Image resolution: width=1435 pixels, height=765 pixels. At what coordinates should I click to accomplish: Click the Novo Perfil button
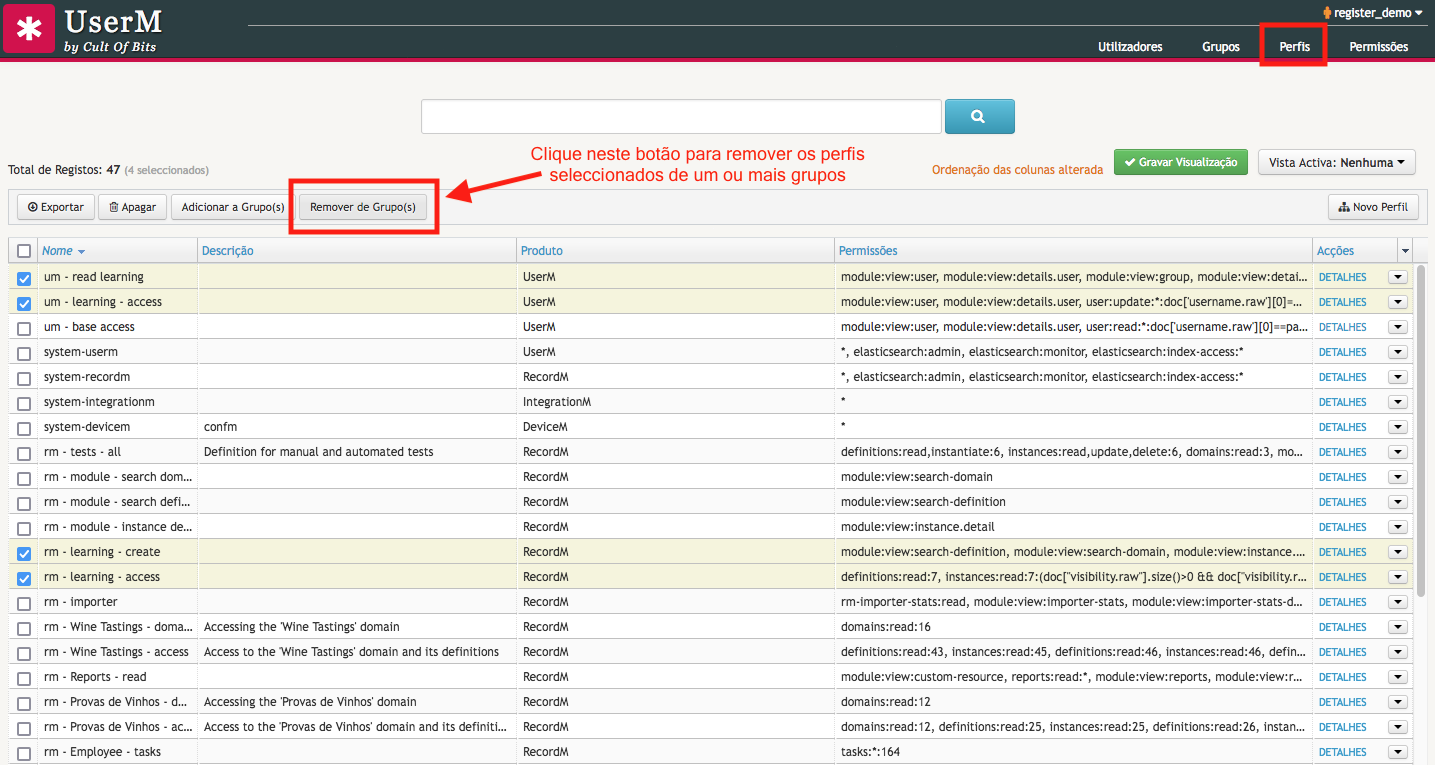point(1373,207)
